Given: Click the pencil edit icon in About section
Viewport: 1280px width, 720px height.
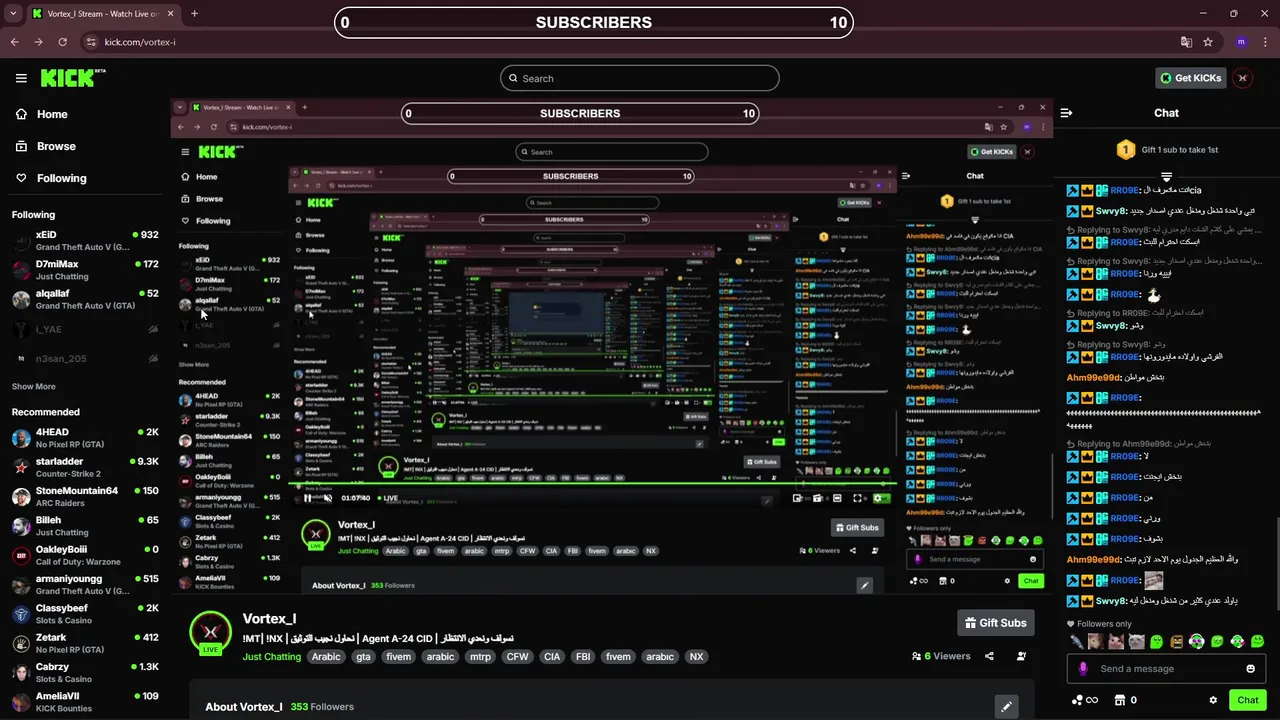Looking at the screenshot, I should point(1006,707).
